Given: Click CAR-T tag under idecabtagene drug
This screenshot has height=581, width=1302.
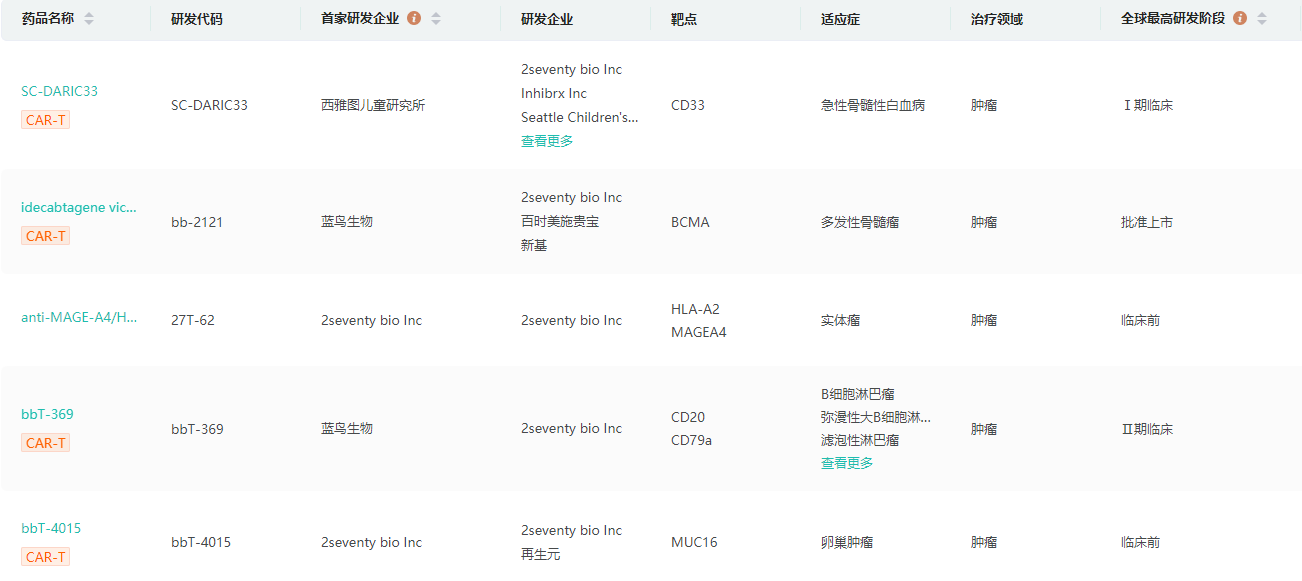Looking at the screenshot, I should pos(46,236).
